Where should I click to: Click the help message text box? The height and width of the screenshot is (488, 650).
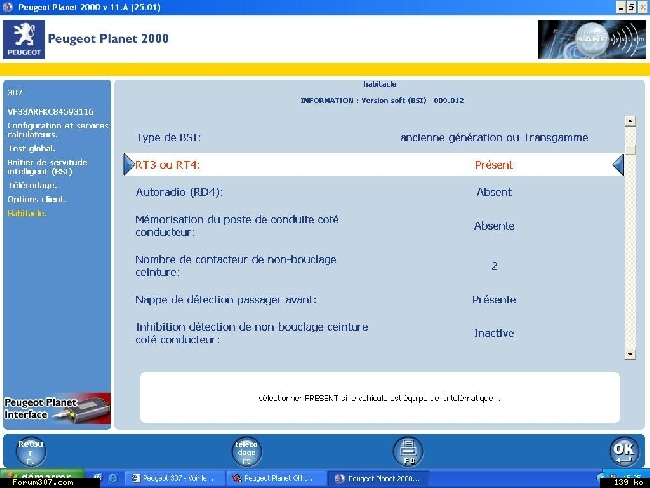point(380,398)
